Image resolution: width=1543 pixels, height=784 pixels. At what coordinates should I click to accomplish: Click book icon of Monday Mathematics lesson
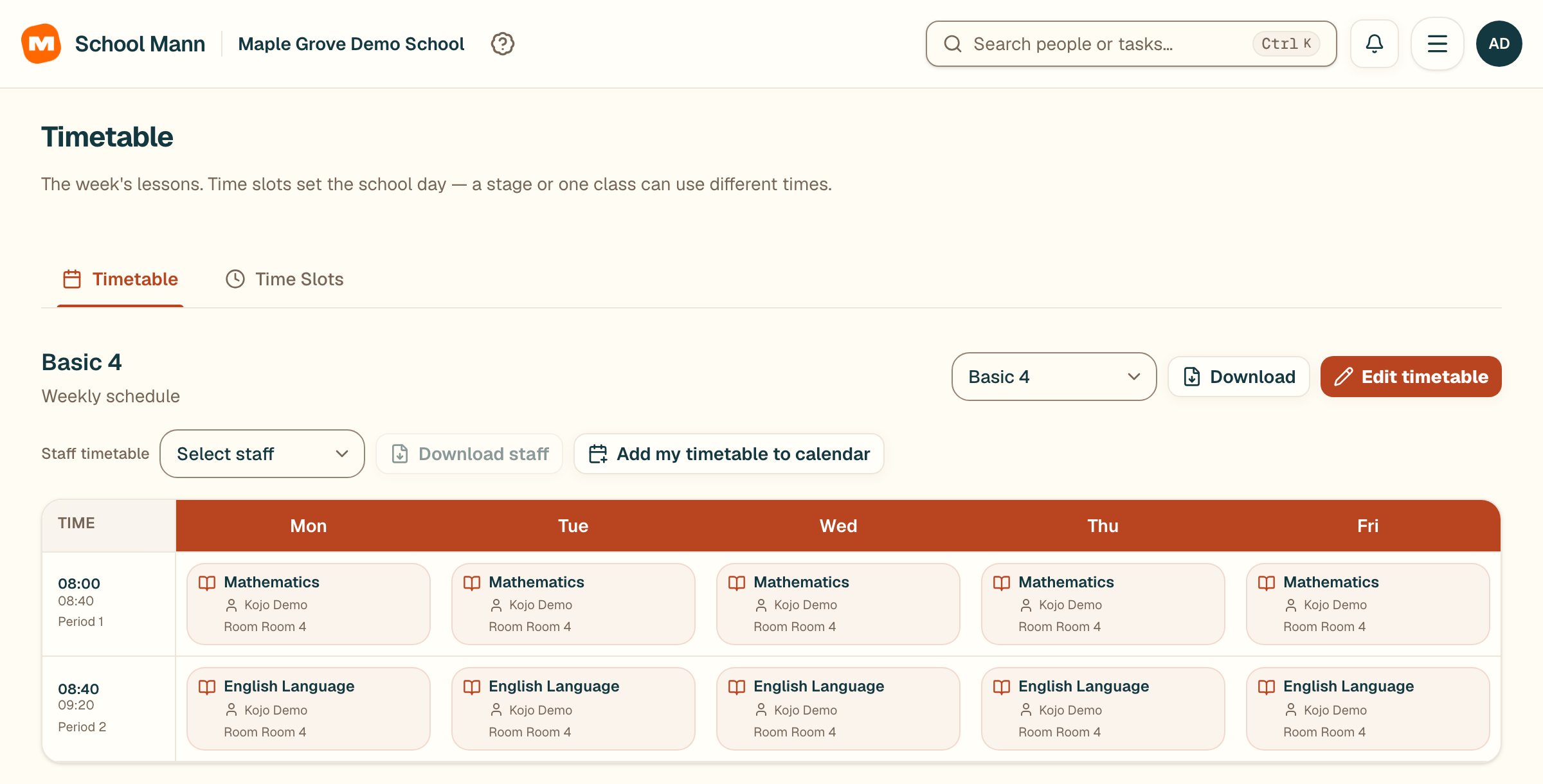[x=207, y=583]
